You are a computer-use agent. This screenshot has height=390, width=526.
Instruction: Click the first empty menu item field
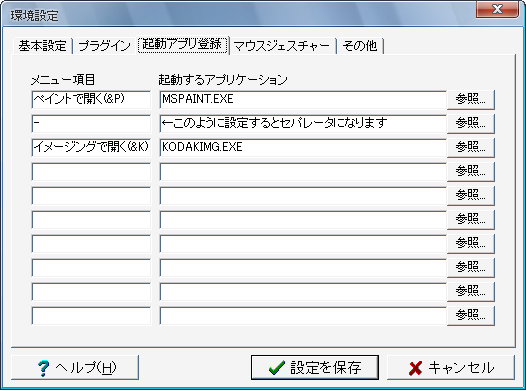coord(91,171)
